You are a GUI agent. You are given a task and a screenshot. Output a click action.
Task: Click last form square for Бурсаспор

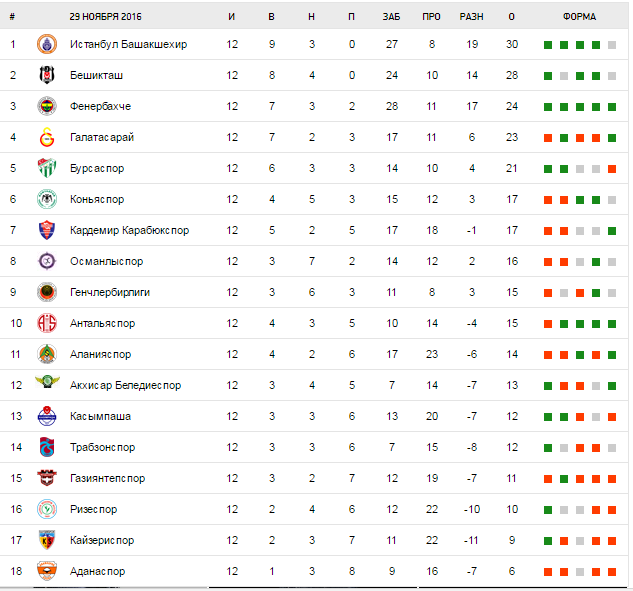(x=611, y=169)
